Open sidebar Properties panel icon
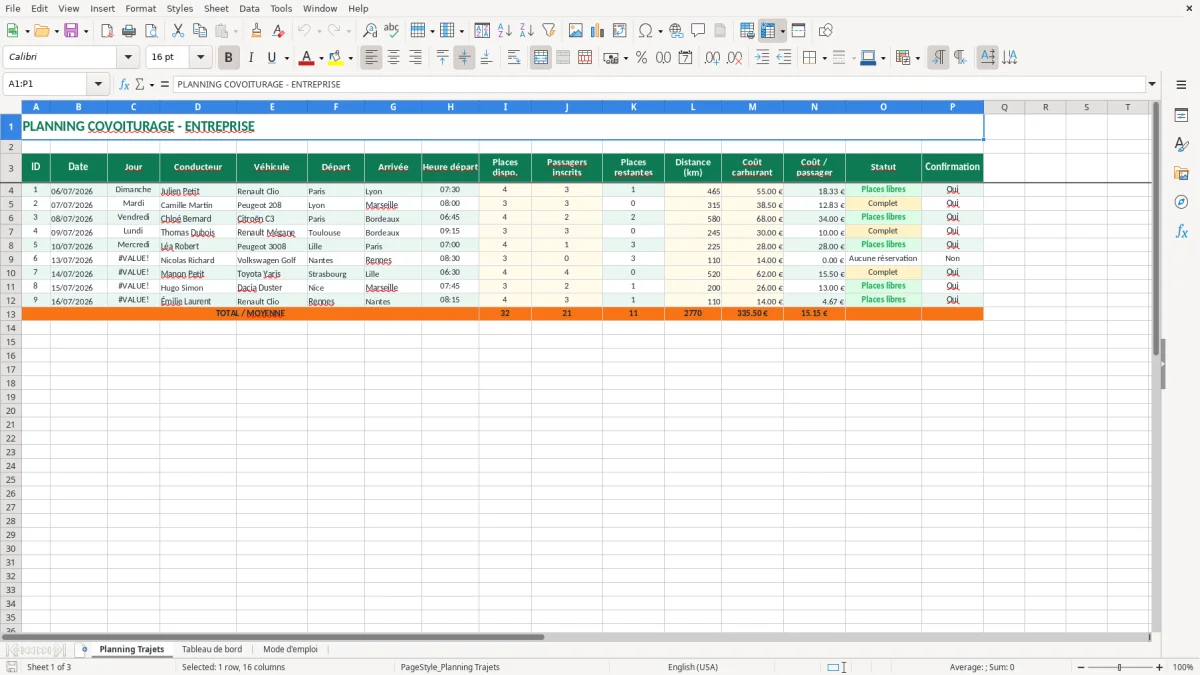1200x675 pixels. [x=1181, y=116]
